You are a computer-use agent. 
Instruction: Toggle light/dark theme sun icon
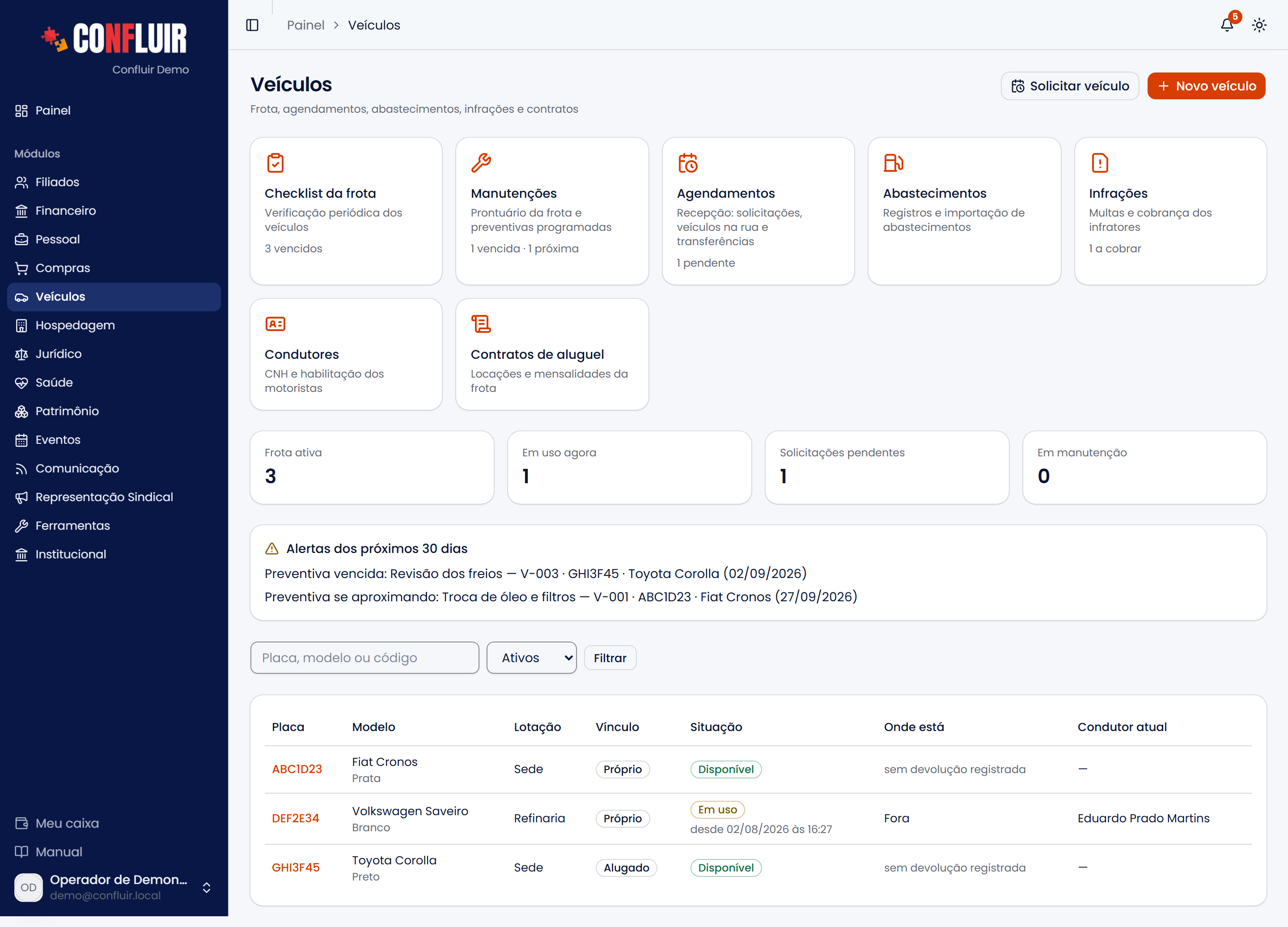click(1259, 25)
